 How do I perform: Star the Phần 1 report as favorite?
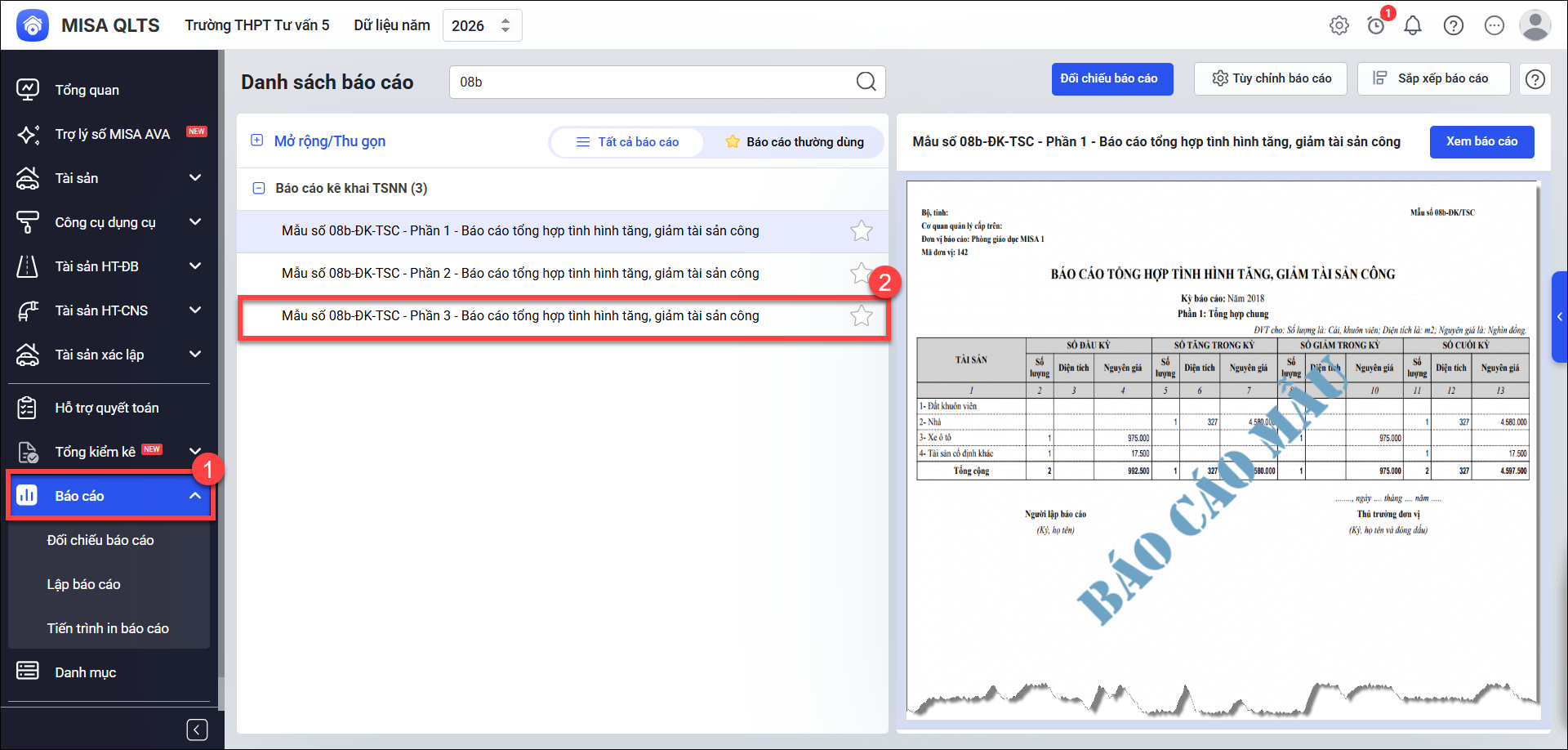[x=861, y=231]
